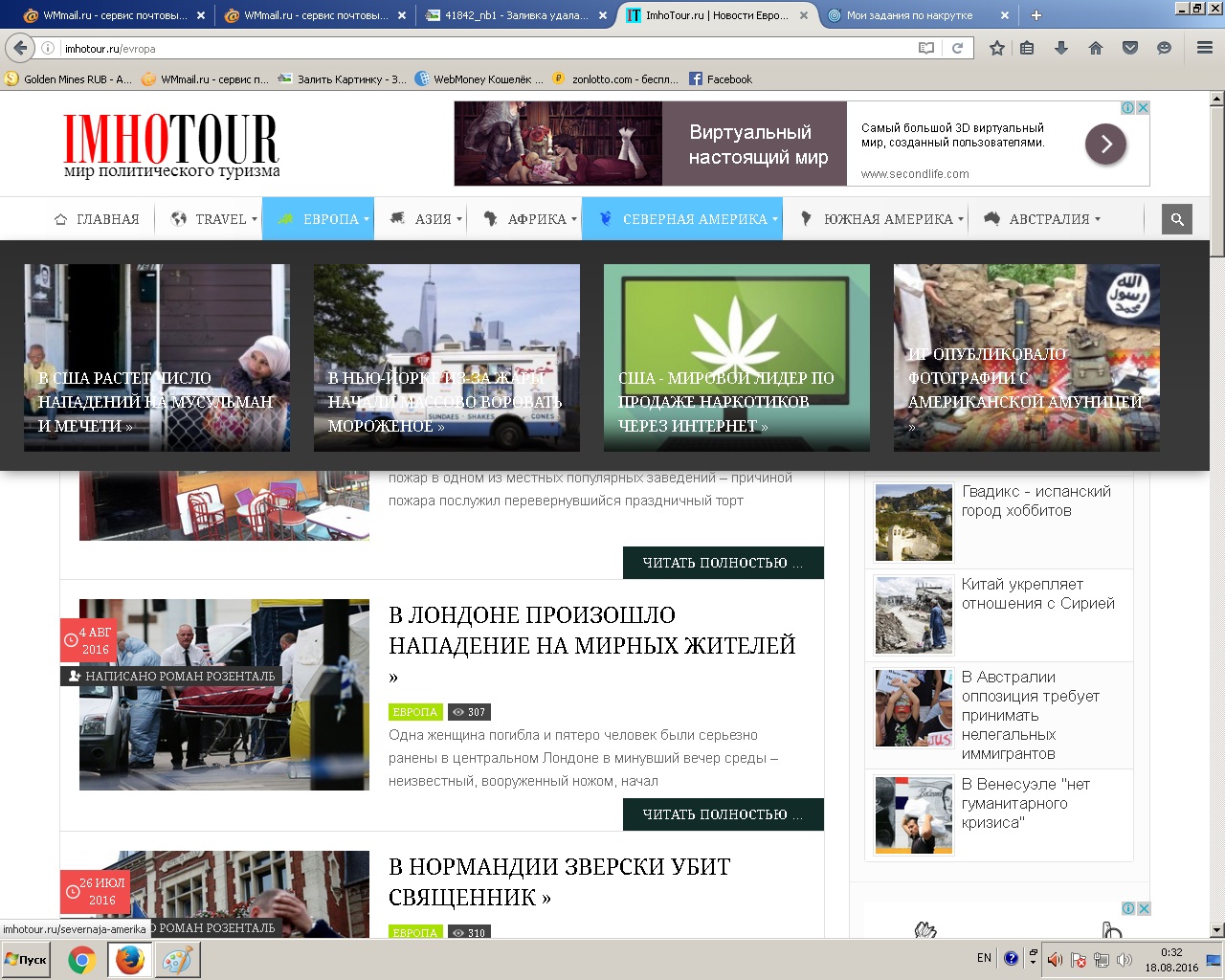Launch Google Chrome from the taskbar

coord(82,960)
